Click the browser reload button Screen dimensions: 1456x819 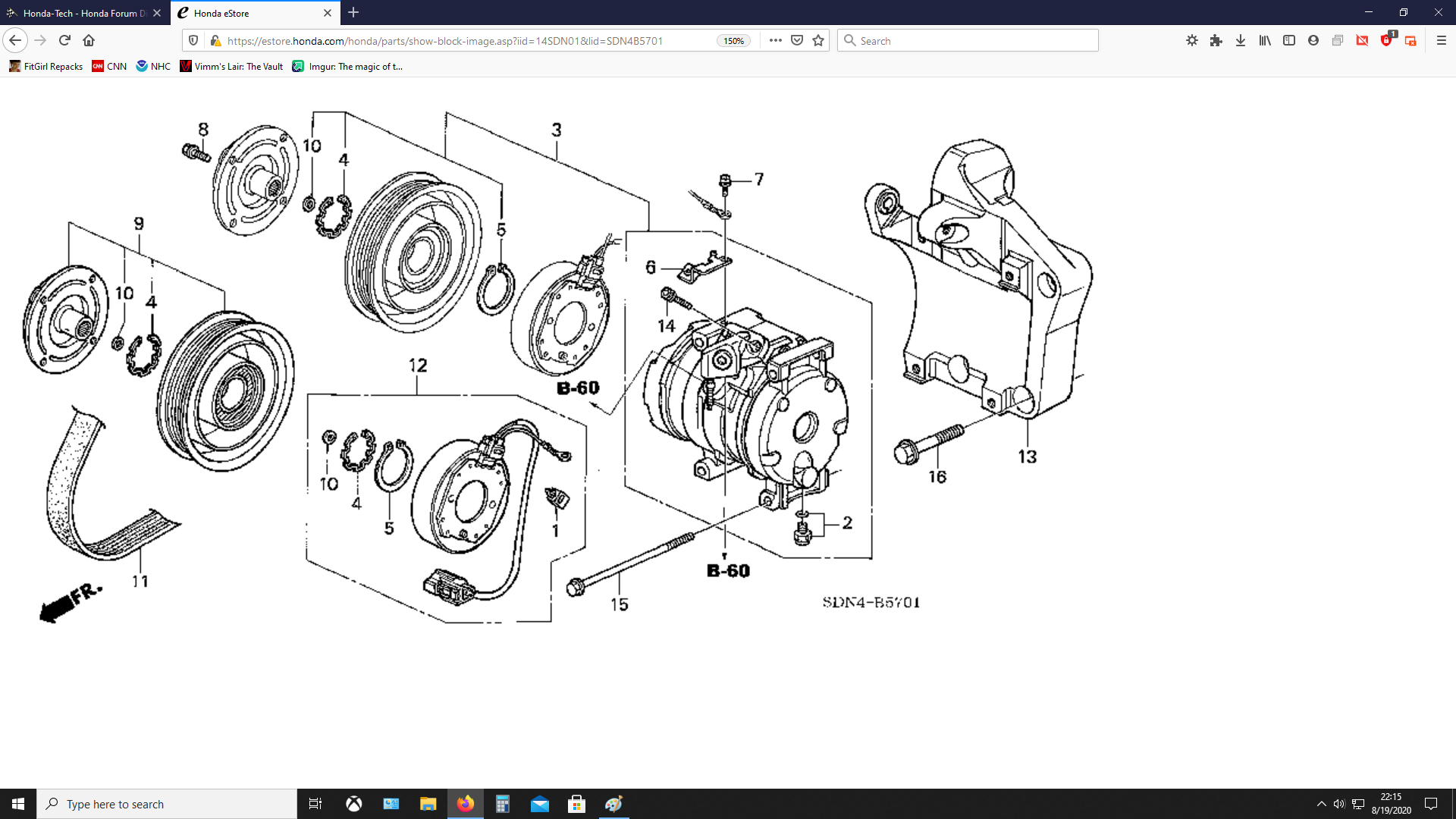pos(64,40)
